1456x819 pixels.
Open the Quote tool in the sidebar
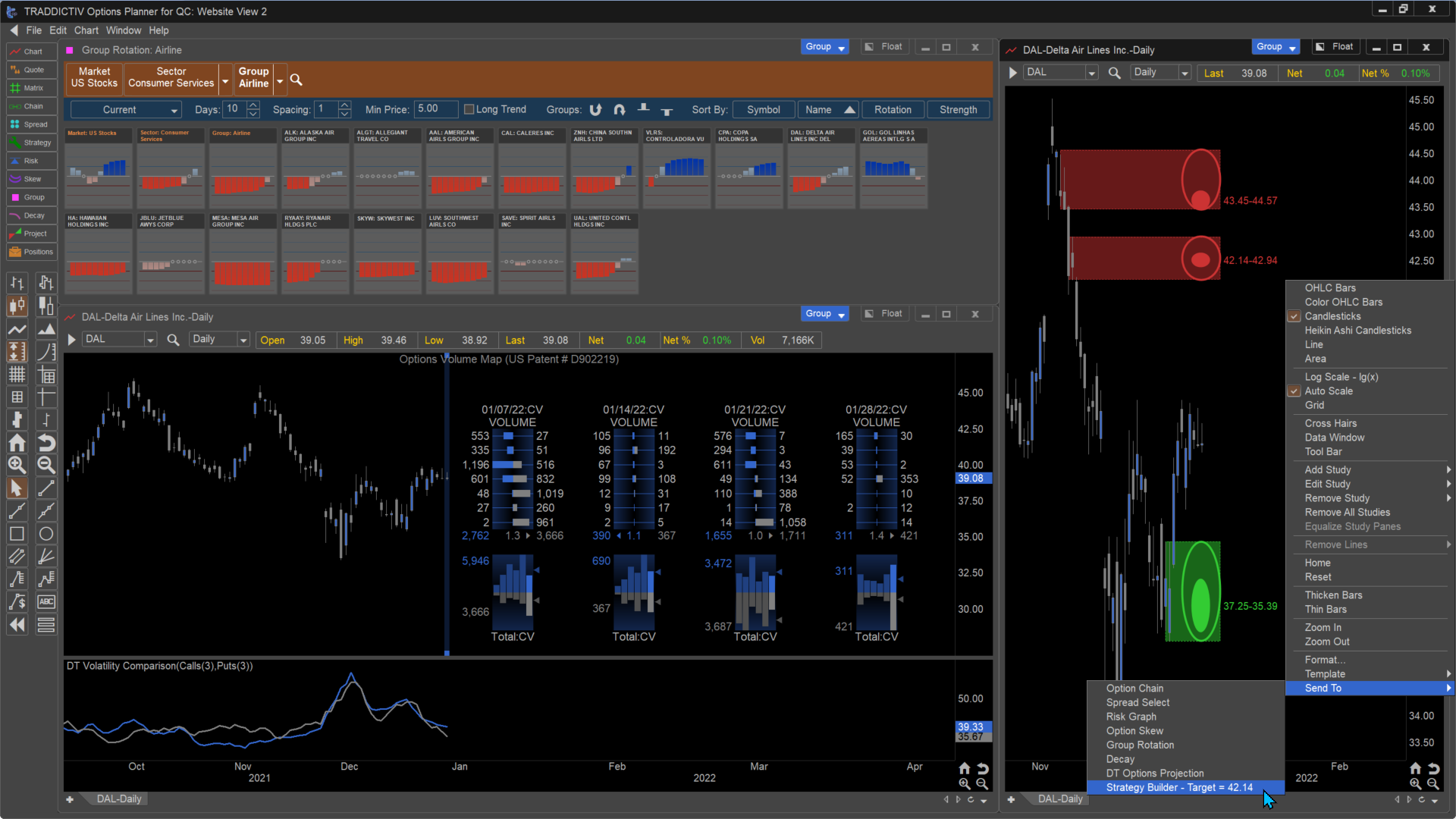point(32,70)
